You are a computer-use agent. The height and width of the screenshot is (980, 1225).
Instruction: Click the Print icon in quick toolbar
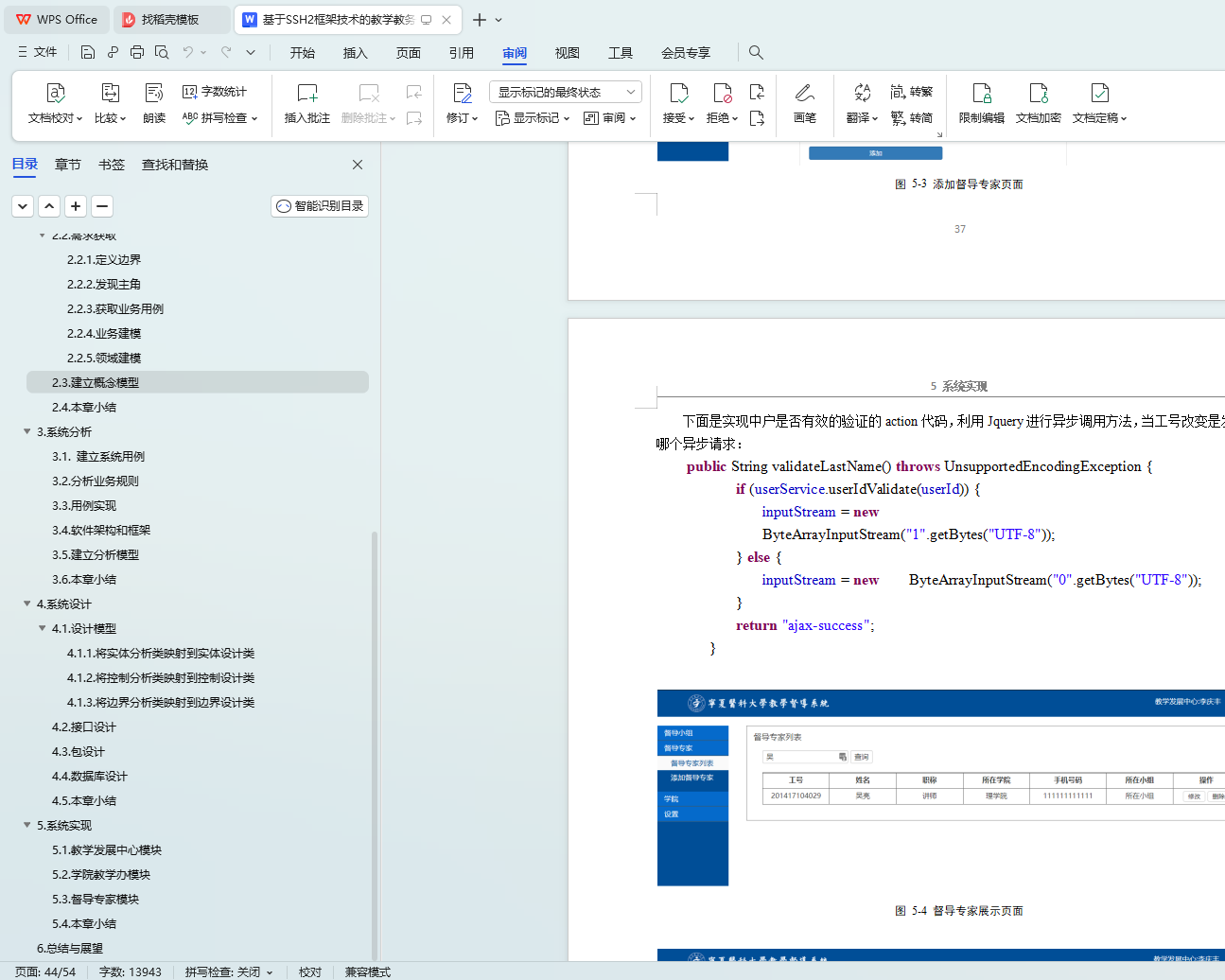coord(137,52)
